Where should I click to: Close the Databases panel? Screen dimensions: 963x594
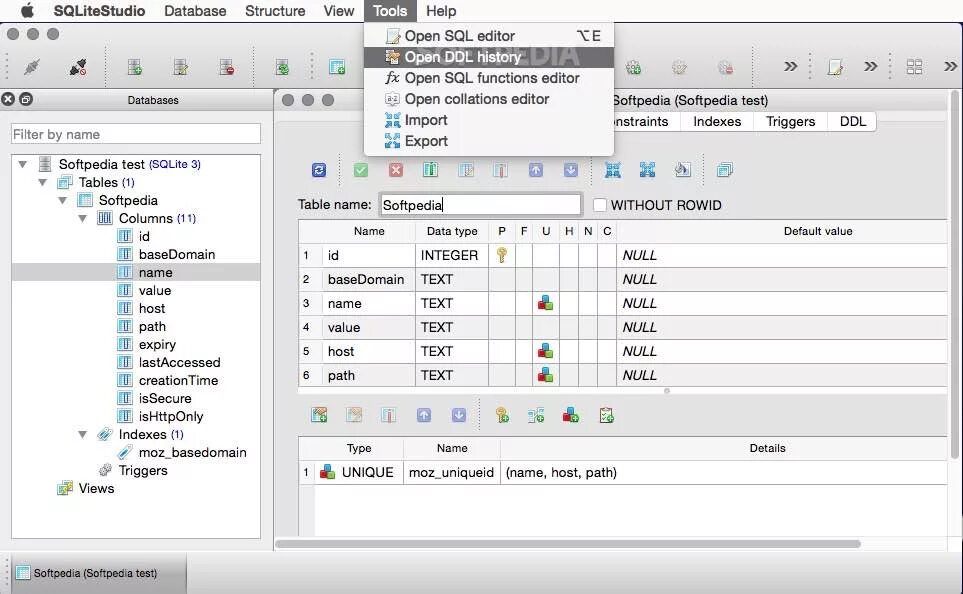coord(8,99)
